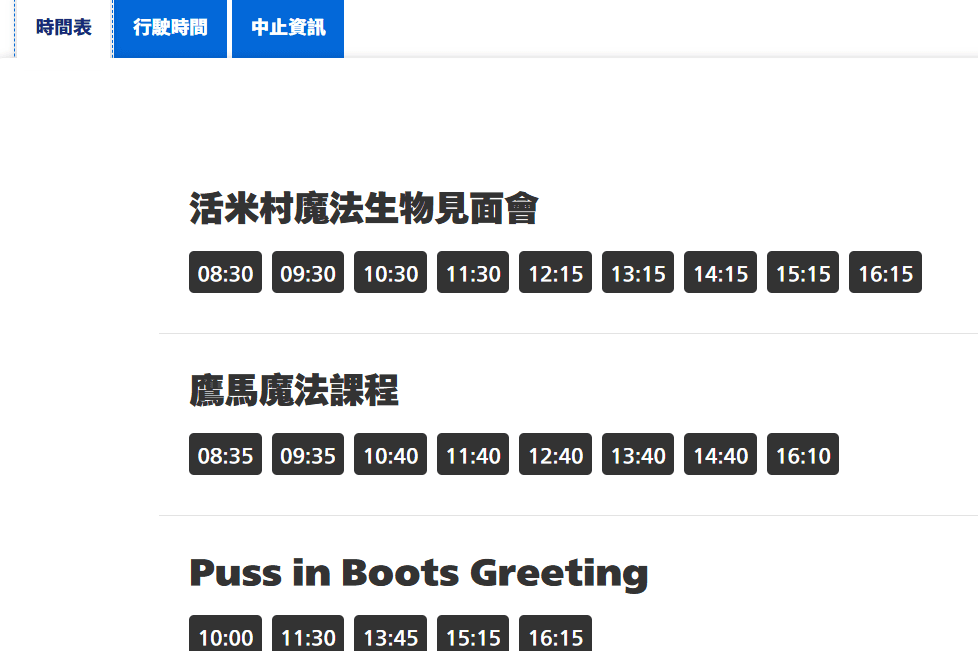Click the 活米村魔法生物見面會 heading
978x651 pixels.
pyautogui.click(x=364, y=209)
